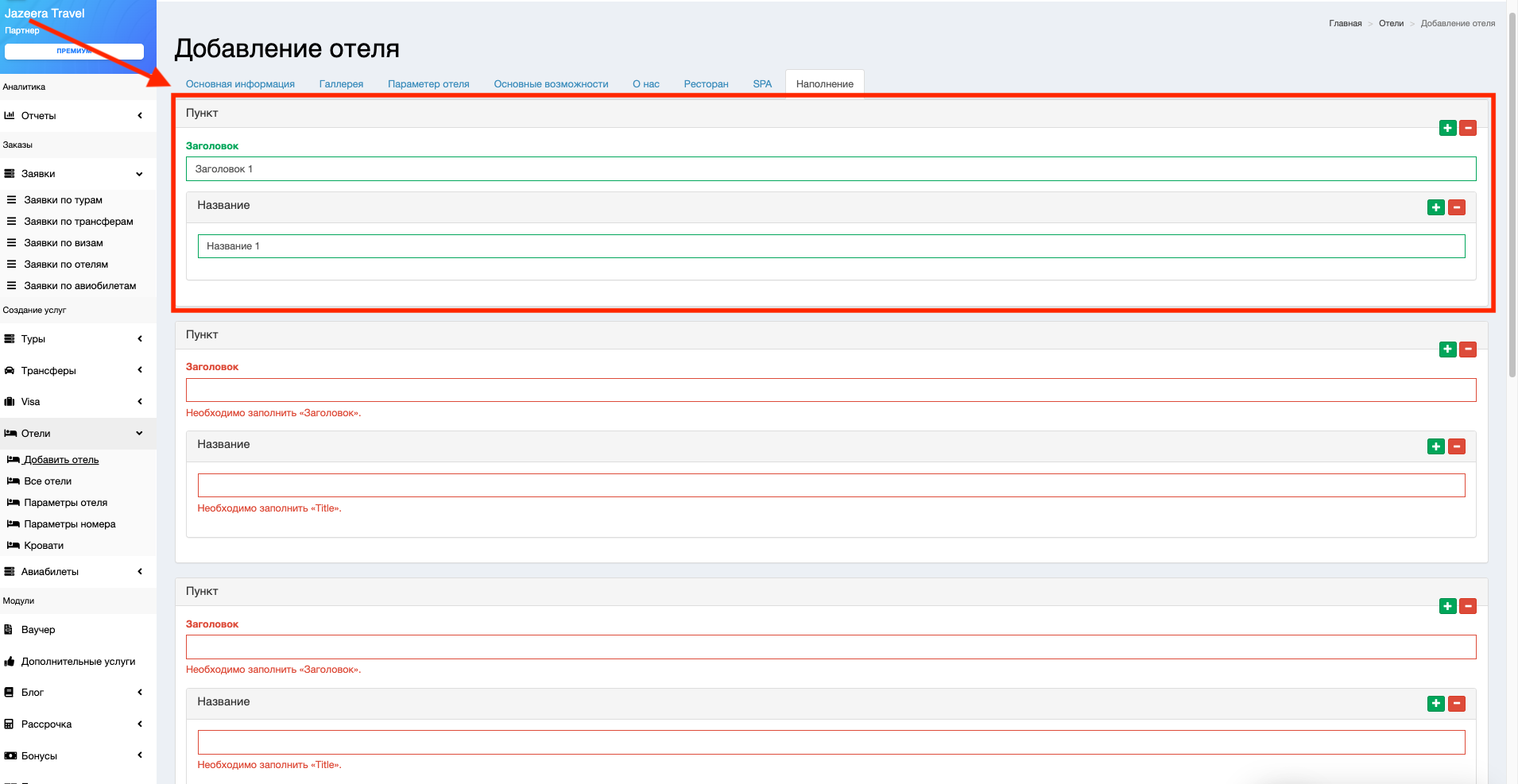Image resolution: width=1518 pixels, height=784 pixels.
Task: Open Все отели link in sidebar
Action: coord(48,481)
